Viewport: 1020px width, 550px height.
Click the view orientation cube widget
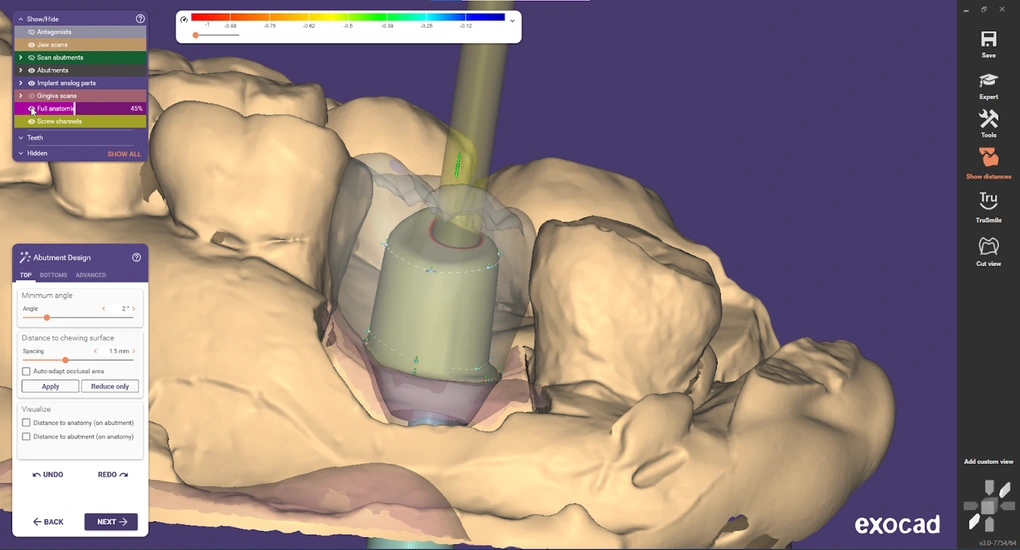click(x=988, y=507)
